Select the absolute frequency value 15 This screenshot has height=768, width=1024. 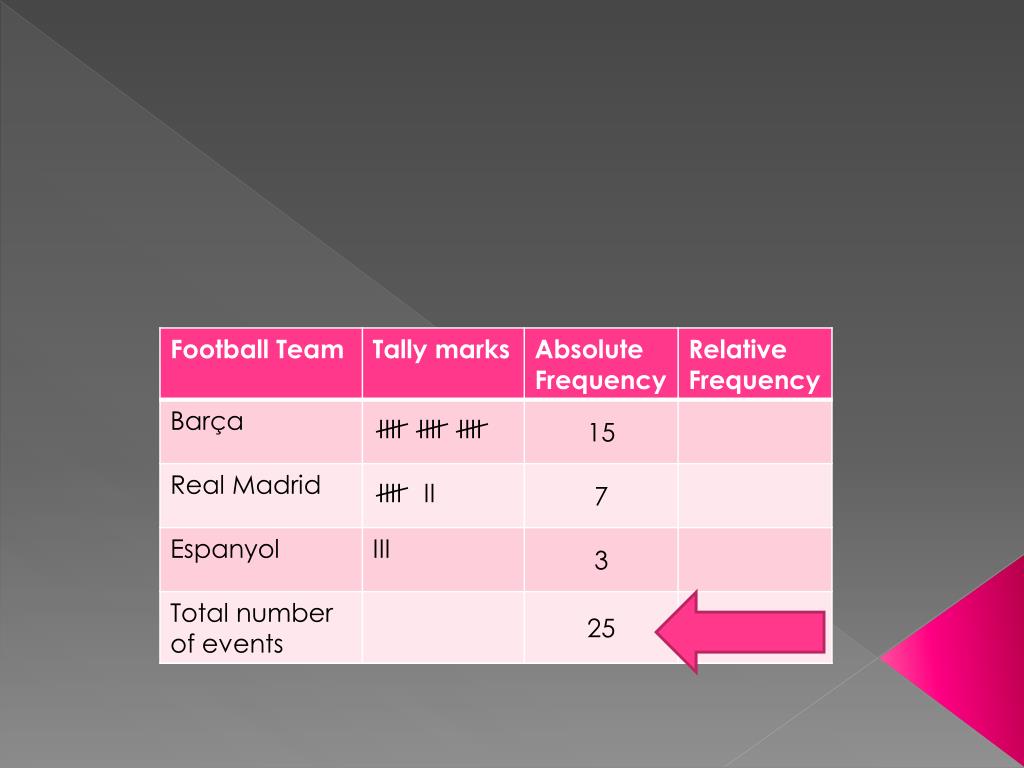[x=601, y=432]
